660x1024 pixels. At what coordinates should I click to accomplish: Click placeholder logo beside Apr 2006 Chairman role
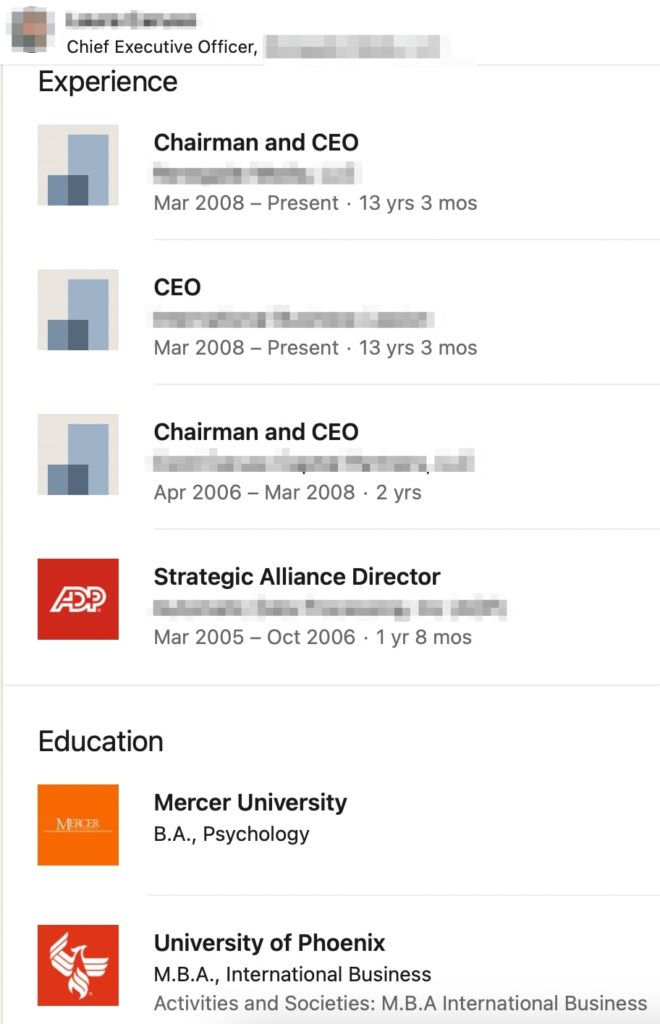point(78,455)
